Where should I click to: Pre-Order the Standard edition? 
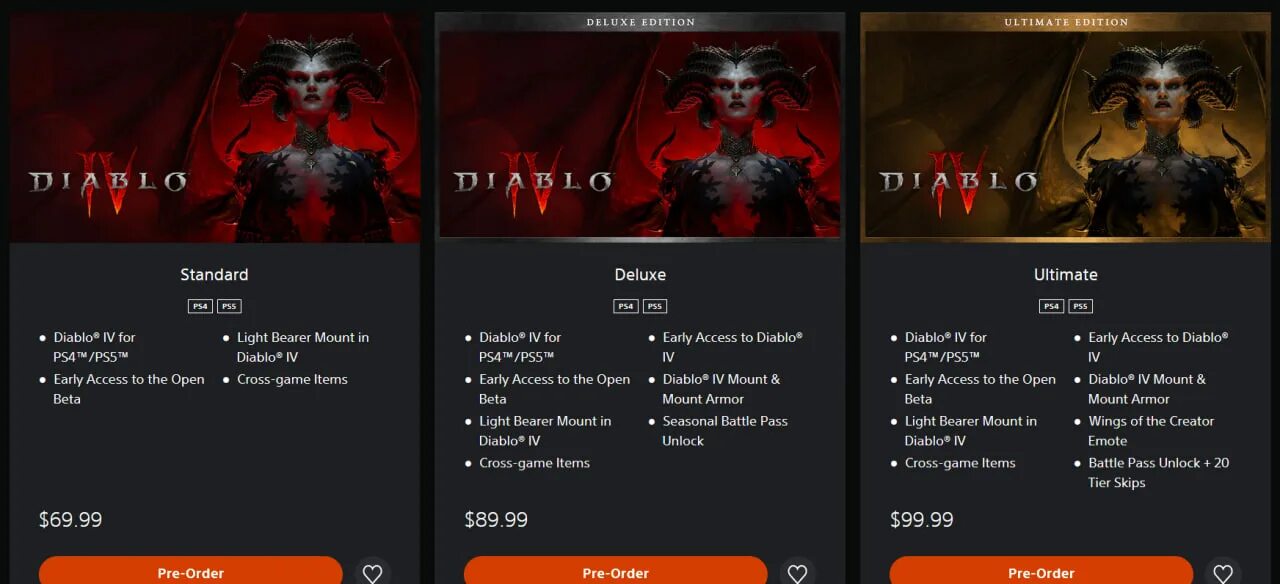pos(191,572)
